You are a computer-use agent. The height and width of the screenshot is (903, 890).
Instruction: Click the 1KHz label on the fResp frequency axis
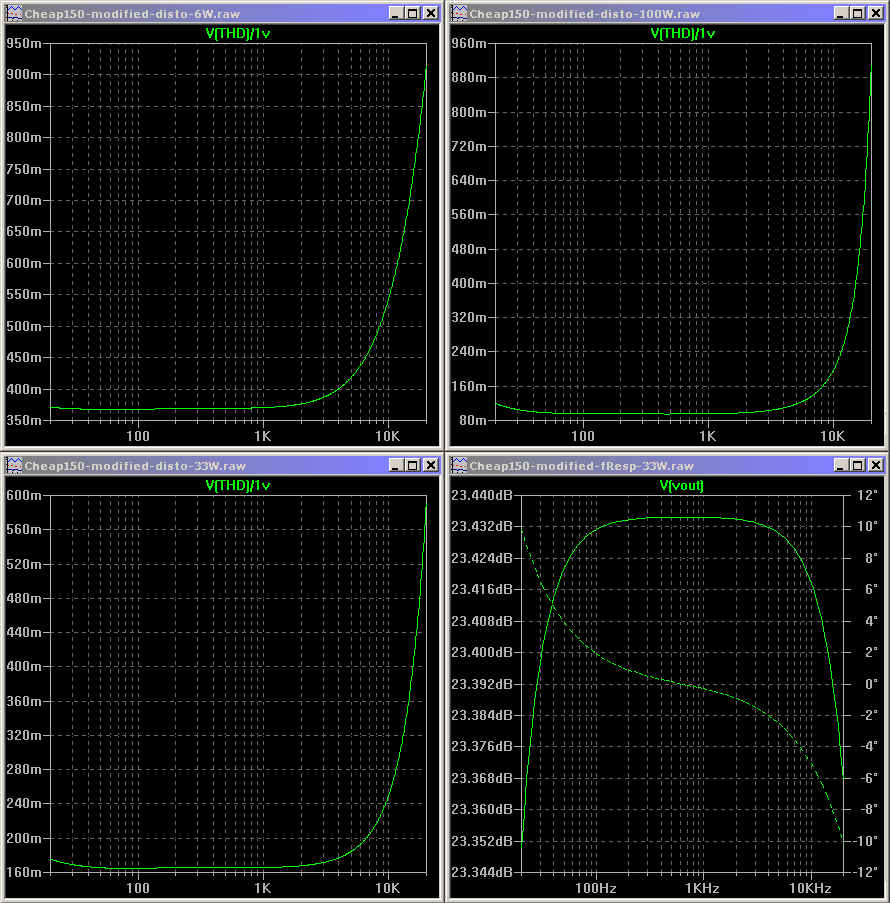(x=702, y=888)
